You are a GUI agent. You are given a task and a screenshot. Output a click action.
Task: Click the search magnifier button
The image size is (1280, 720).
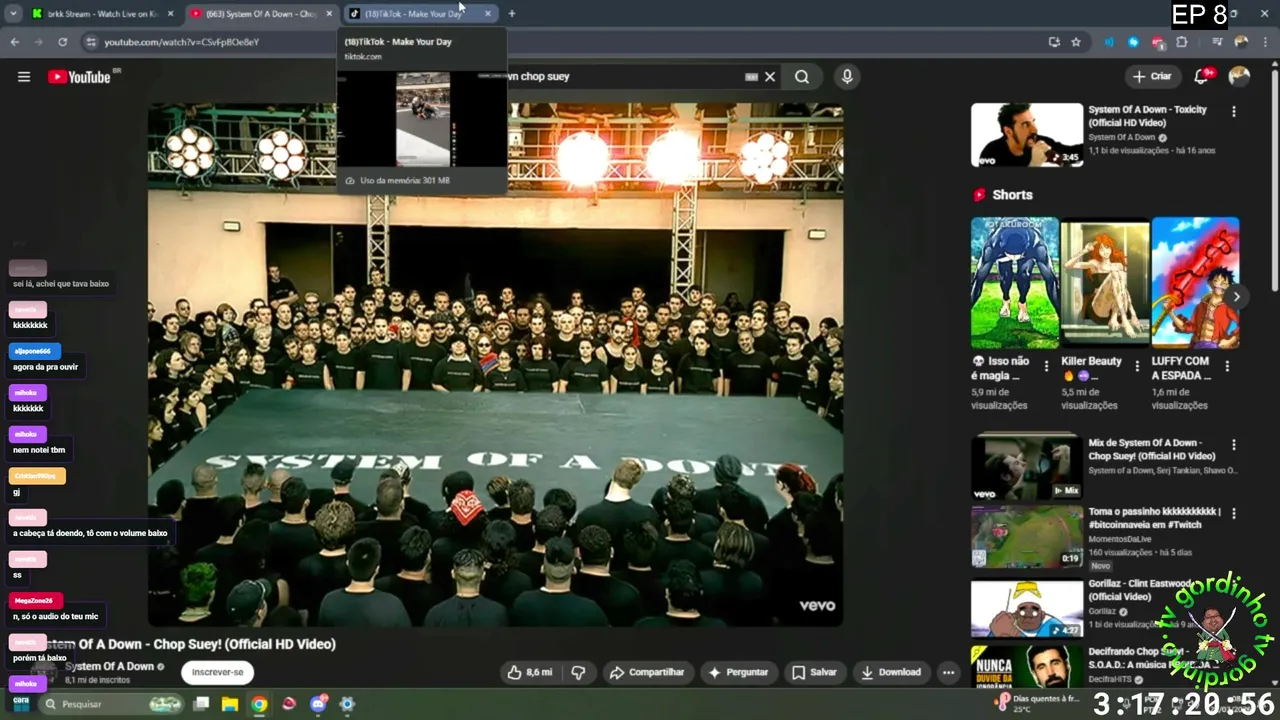(802, 77)
